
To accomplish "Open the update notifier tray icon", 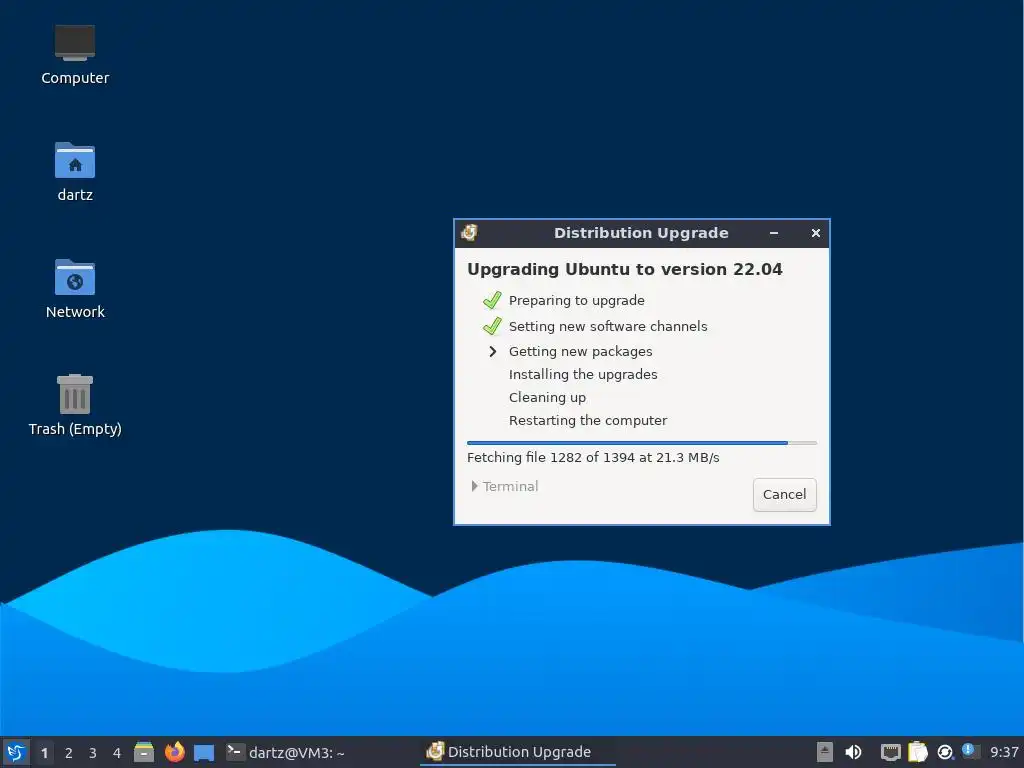I will (x=944, y=752).
